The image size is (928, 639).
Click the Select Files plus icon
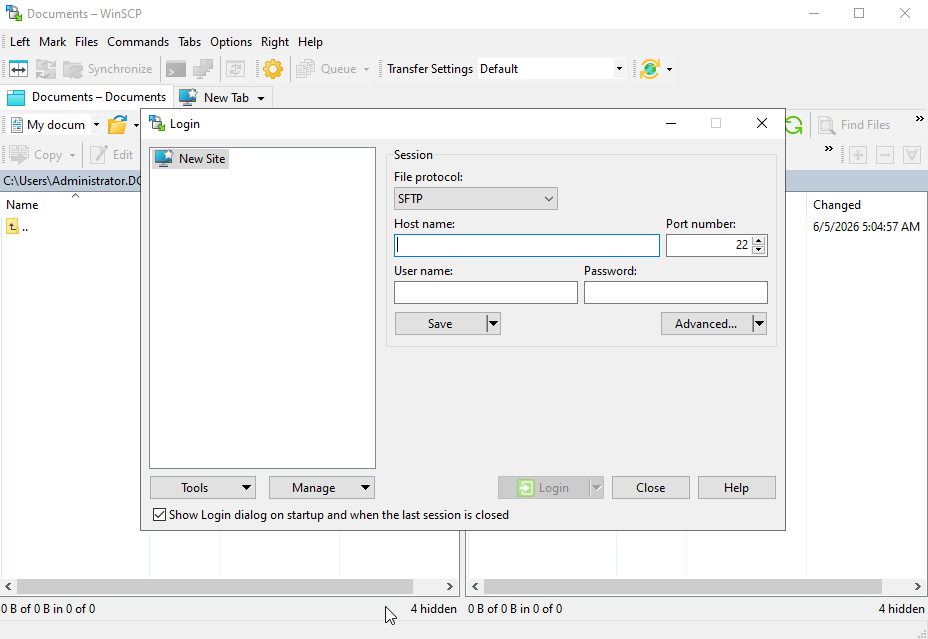pos(858,155)
